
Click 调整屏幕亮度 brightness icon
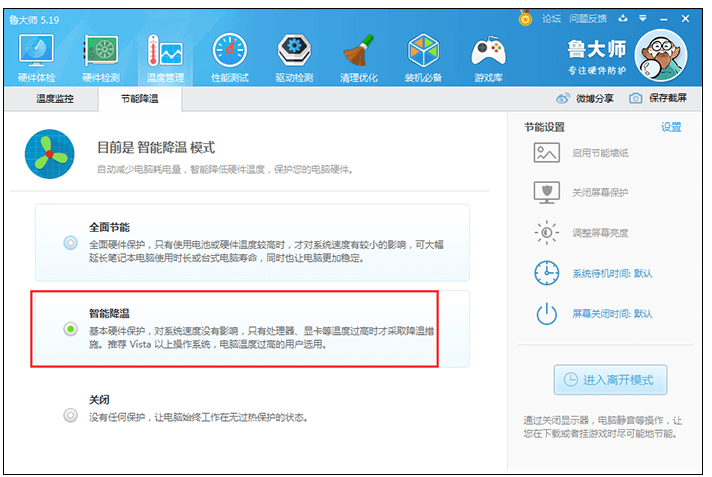tap(547, 233)
